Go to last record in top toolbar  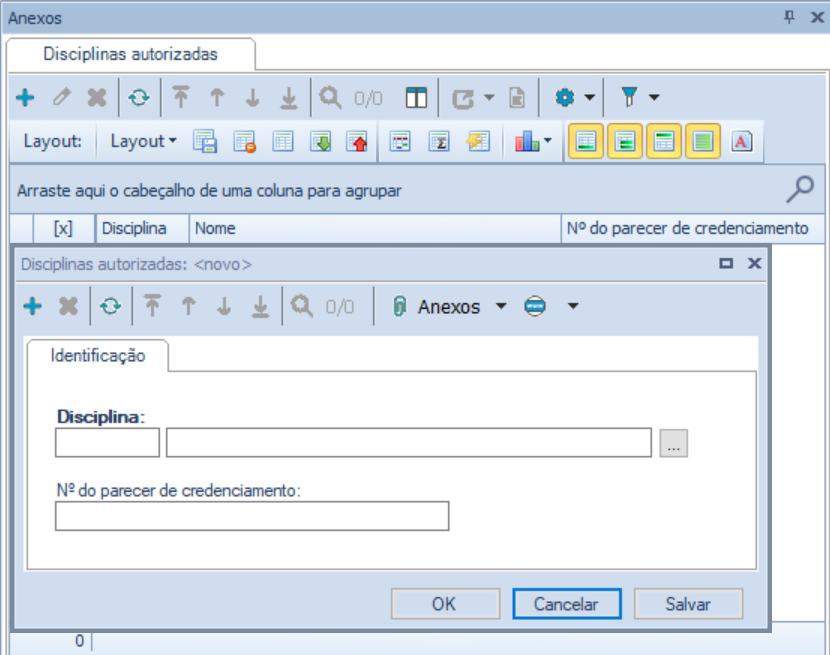click(288, 98)
